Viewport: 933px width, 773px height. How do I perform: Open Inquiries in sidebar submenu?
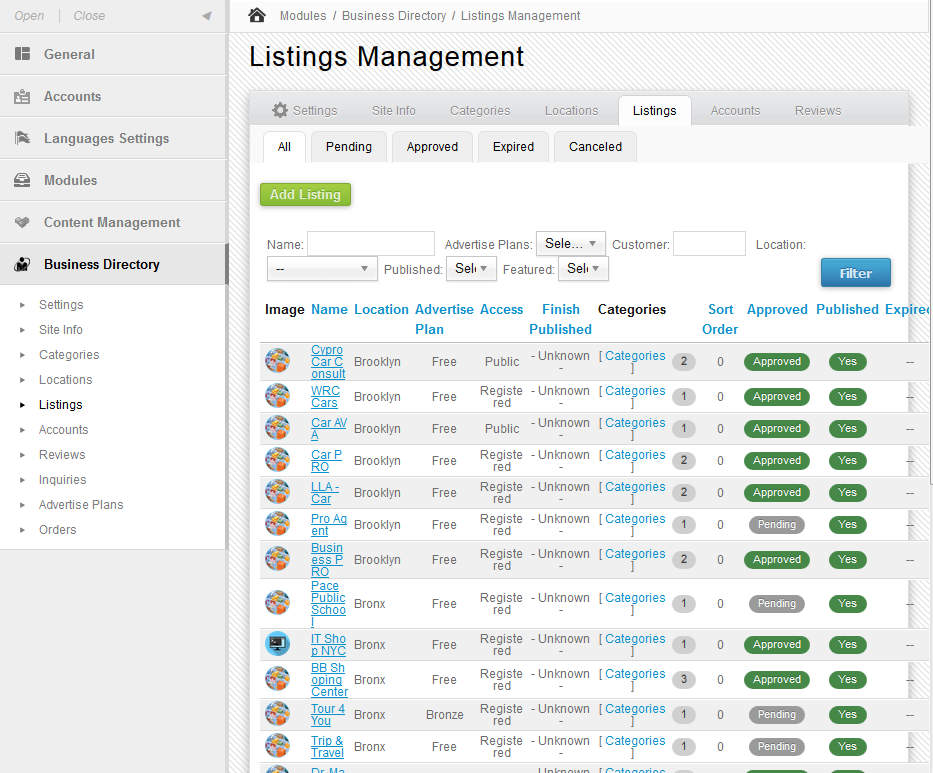click(62, 479)
